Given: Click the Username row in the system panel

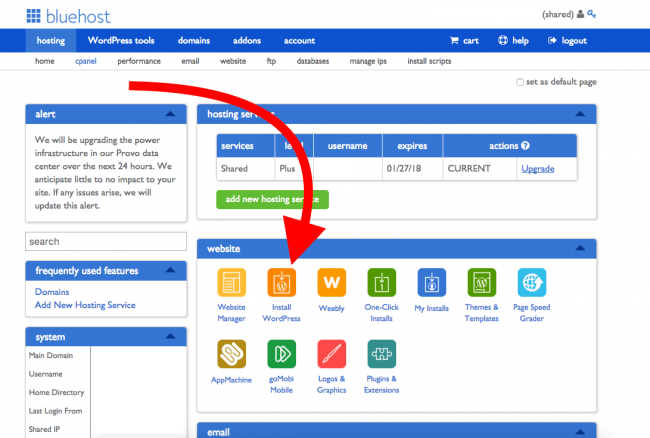Looking at the screenshot, I should tap(46, 374).
